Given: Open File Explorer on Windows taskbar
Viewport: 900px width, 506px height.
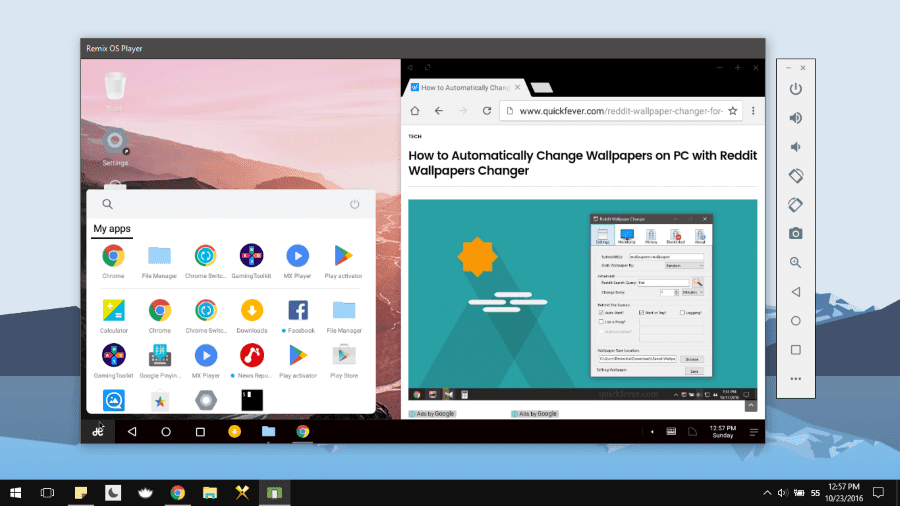Looking at the screenshot, I should pos(210,493).
